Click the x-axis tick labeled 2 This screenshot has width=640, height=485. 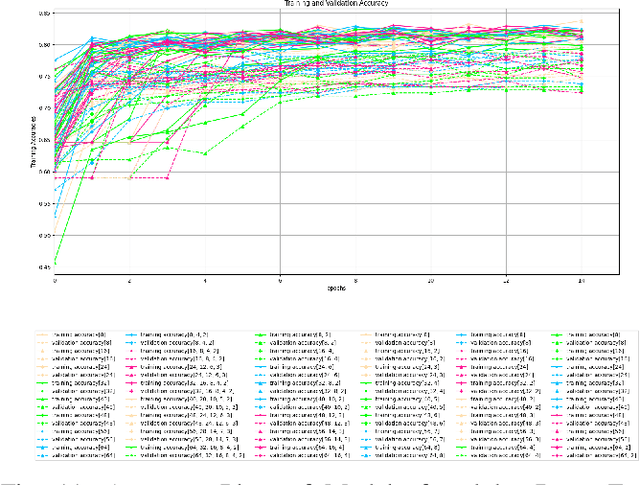click(130, 283)
